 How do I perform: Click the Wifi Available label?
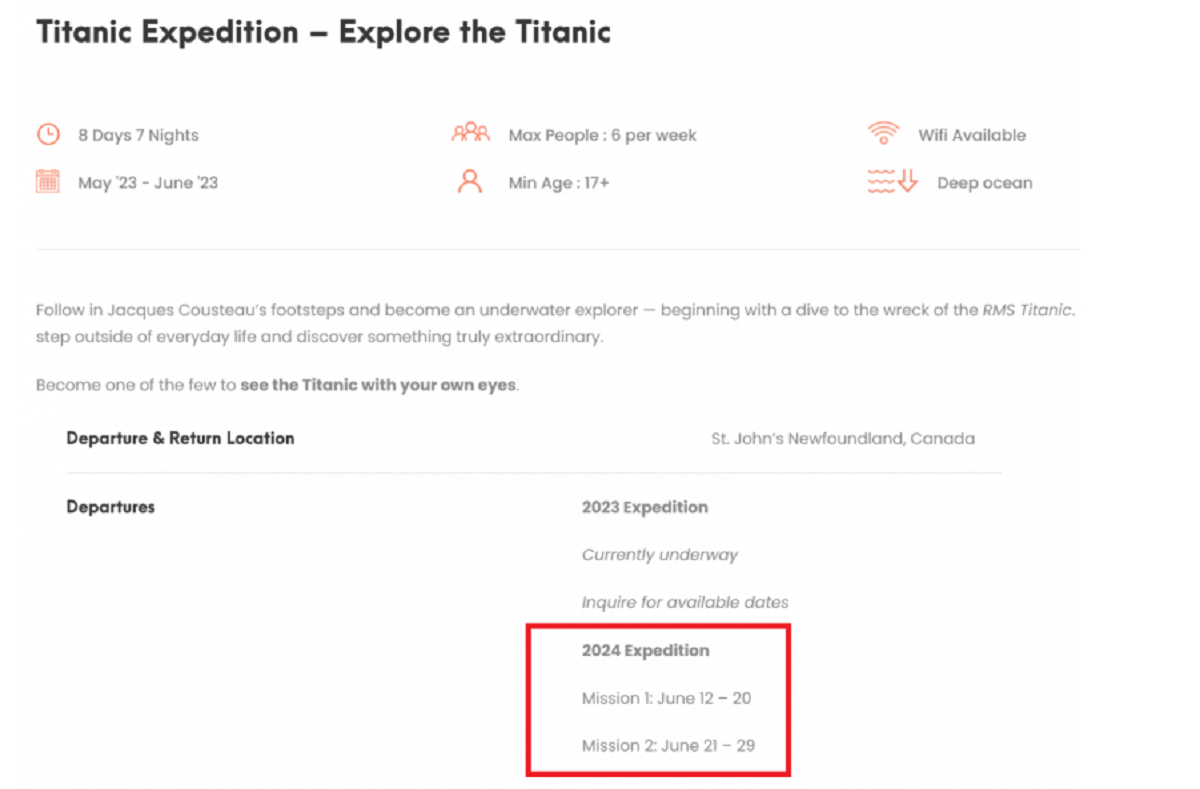971,135
